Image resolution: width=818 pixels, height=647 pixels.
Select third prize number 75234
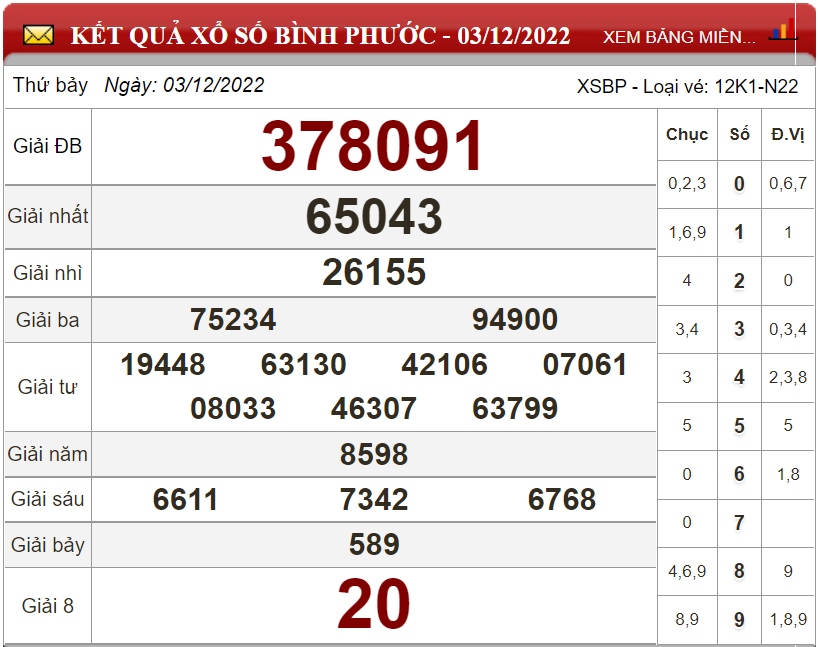click(x=233, y=319)
